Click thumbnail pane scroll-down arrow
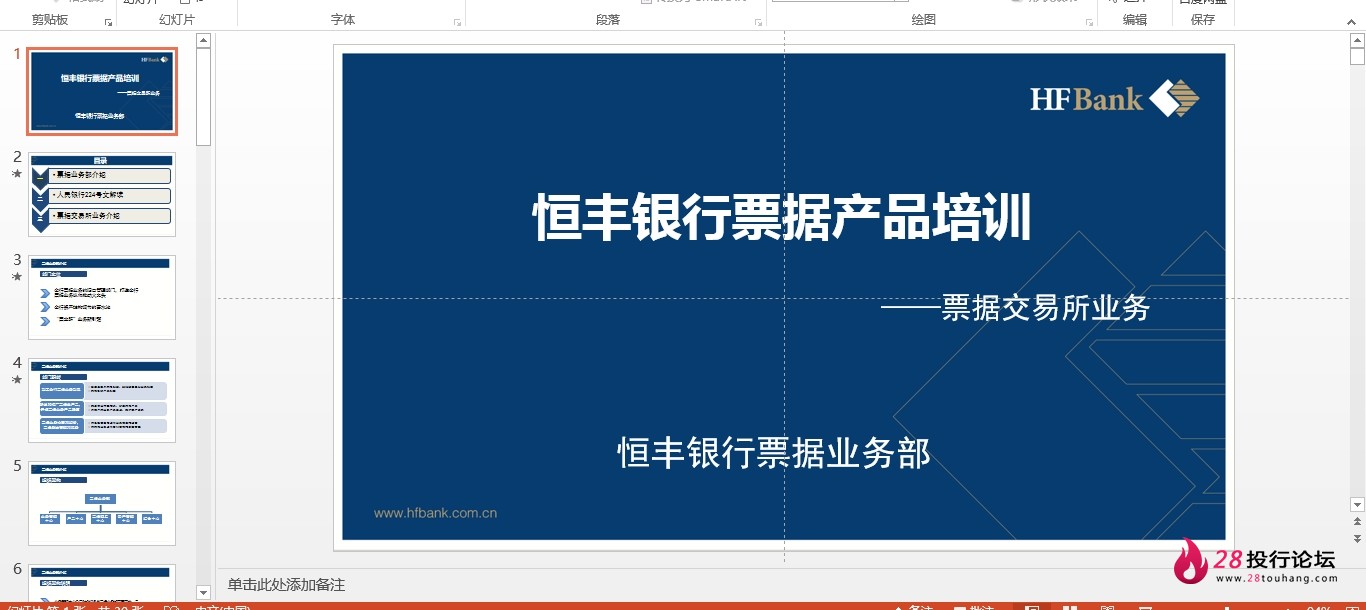The image size is (1366, 610). tap(203, 592)
